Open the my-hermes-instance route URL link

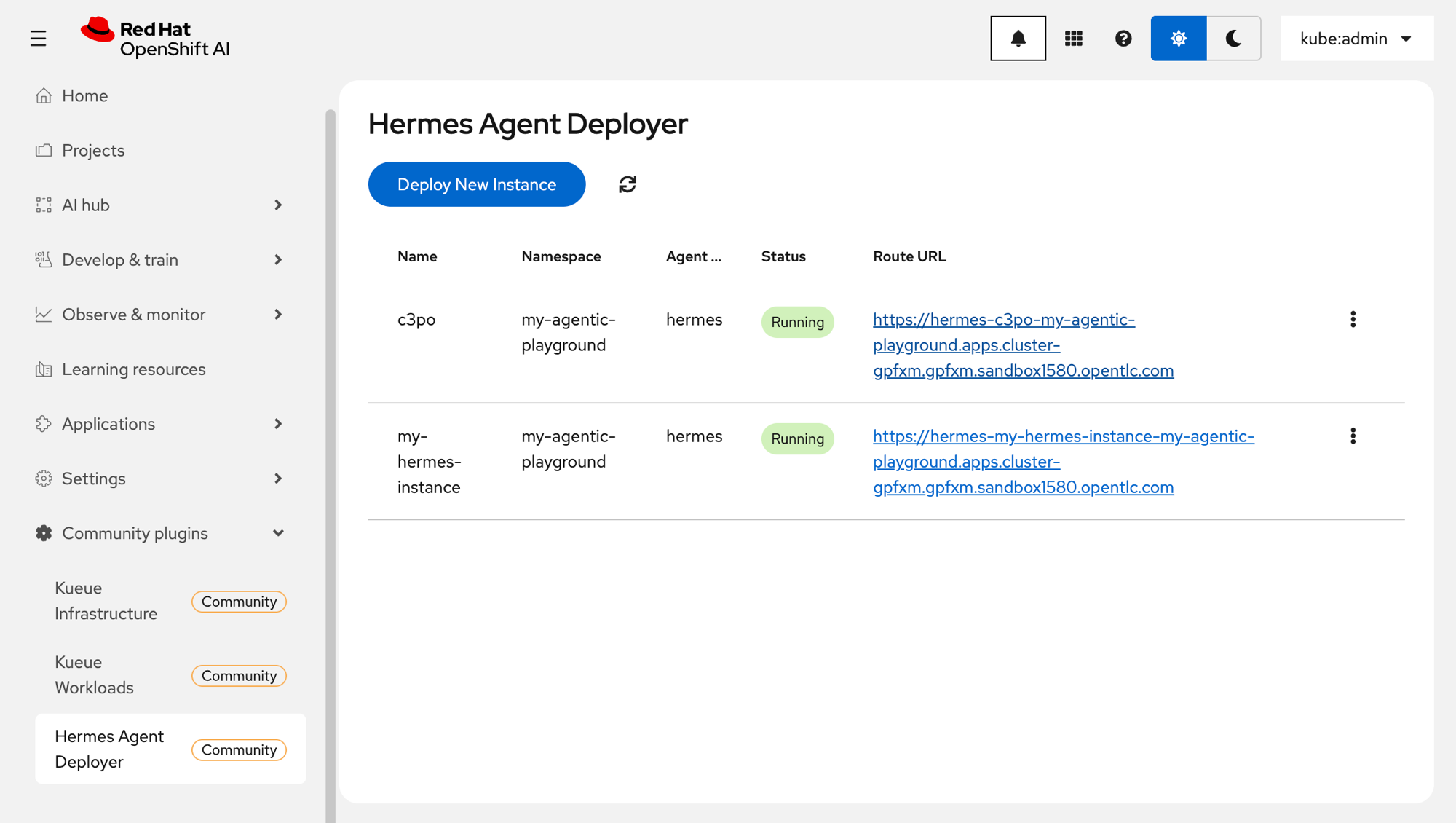[1063, 461]
